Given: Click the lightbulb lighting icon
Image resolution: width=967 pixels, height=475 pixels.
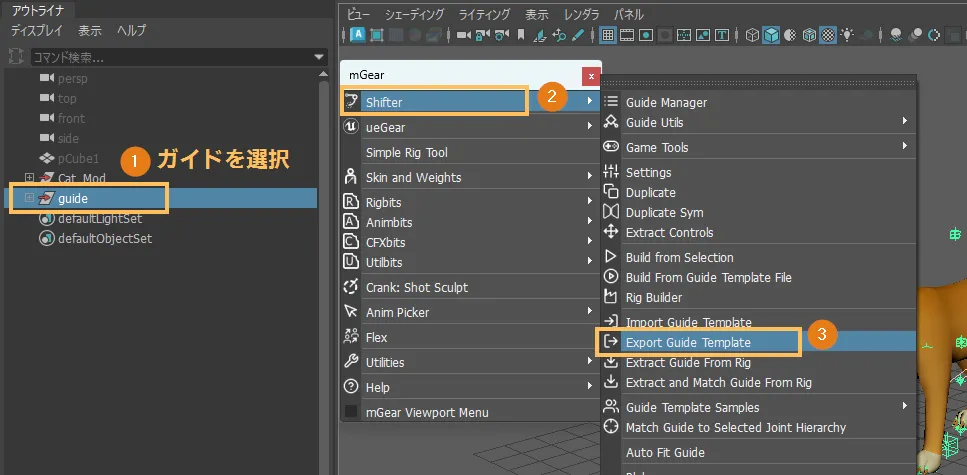Looking at the screenshot, I should tap(848, 35).
